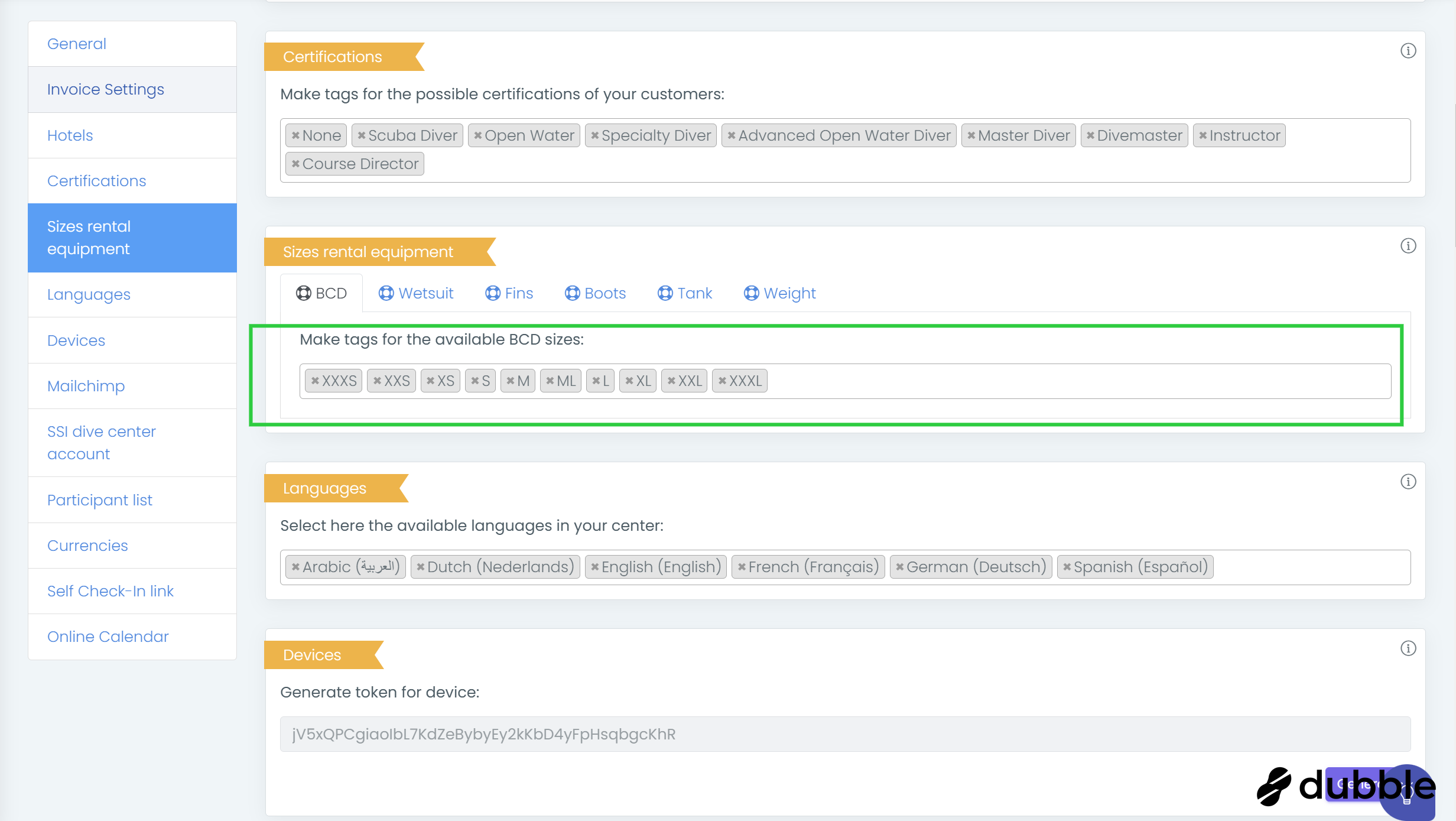Click the device token field

[x=845, y=734]
